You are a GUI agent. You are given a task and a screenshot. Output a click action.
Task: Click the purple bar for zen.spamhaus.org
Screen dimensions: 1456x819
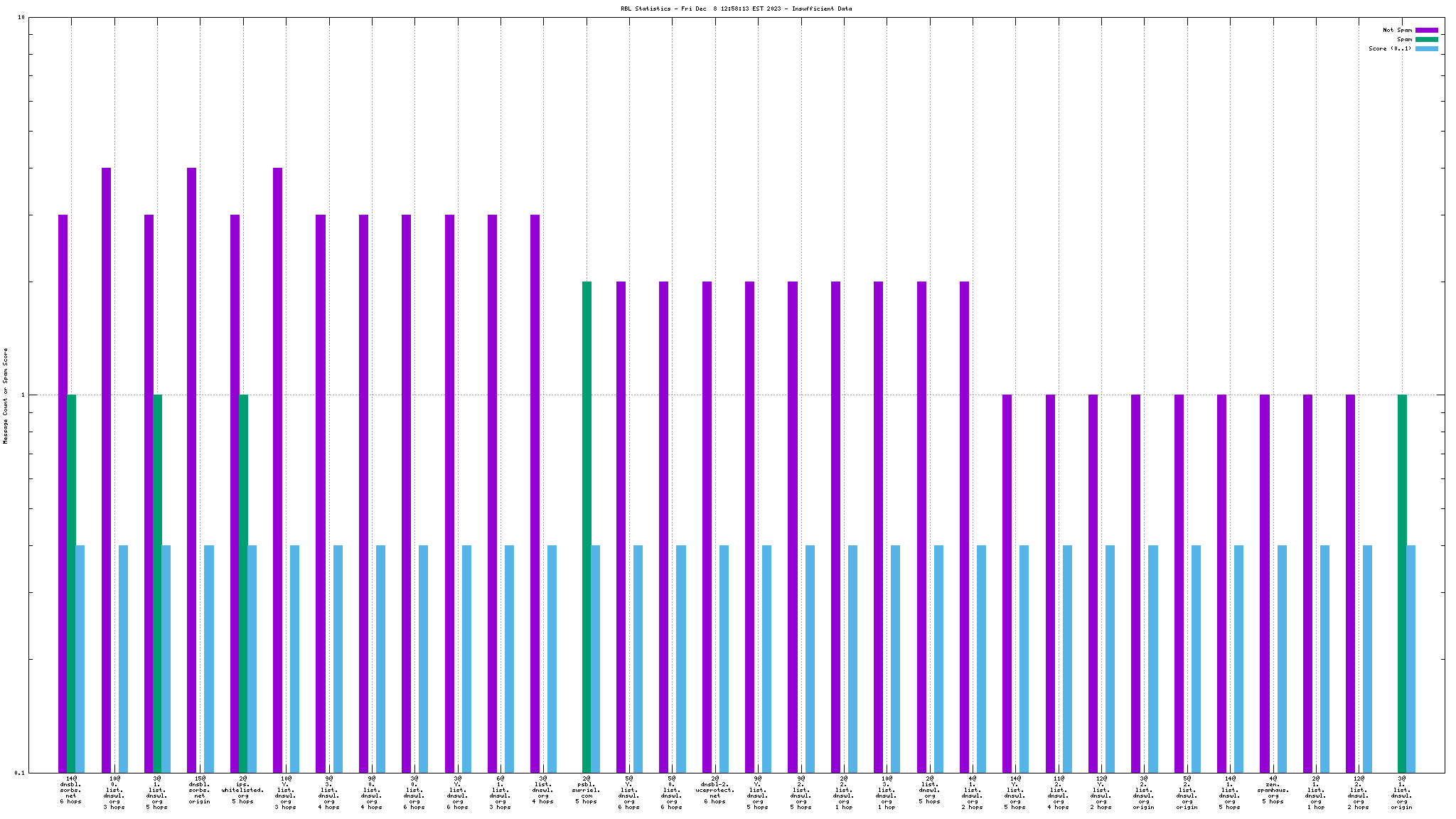point(1265,583)
